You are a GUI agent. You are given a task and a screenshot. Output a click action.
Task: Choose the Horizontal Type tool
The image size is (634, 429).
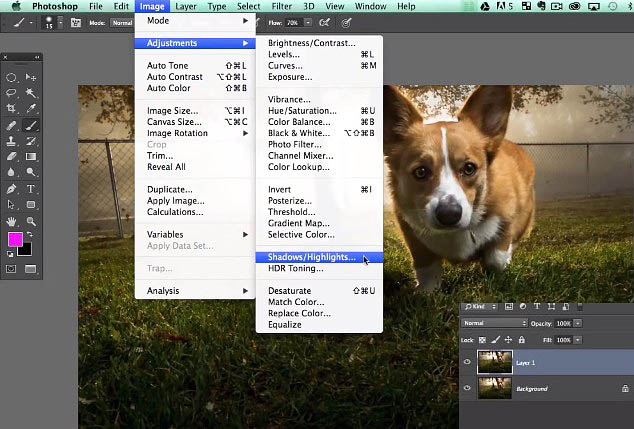[x=31, y=189]
